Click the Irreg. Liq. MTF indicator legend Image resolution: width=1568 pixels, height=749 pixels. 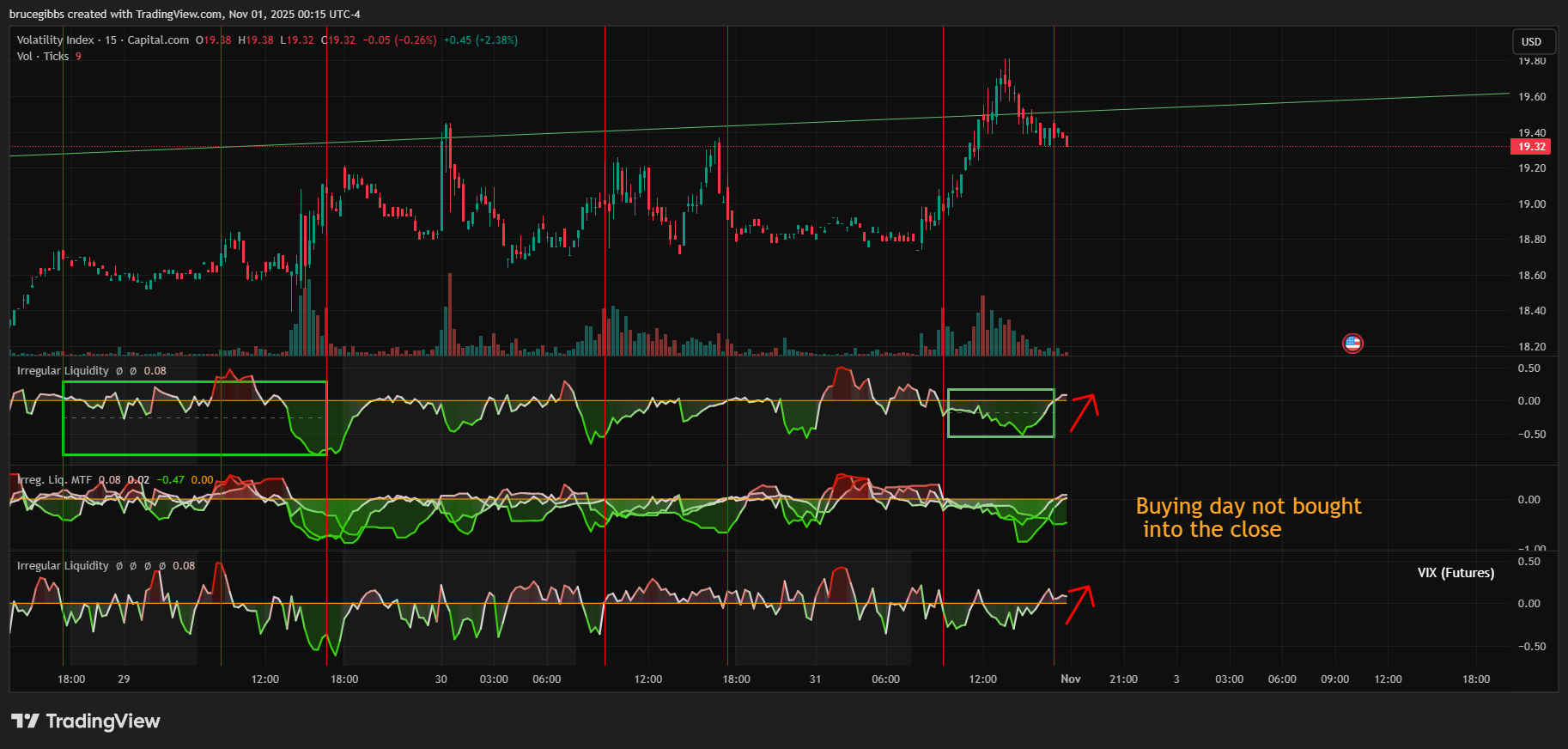point(55,480)
